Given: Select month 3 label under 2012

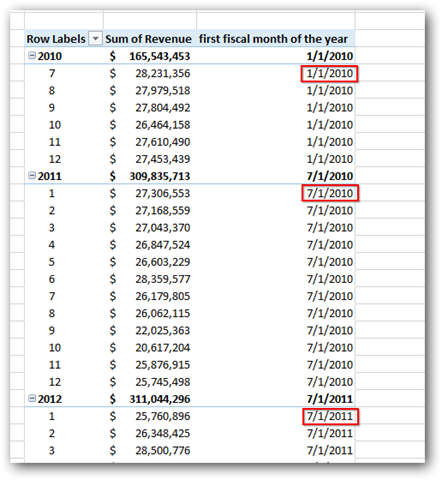Looking at the screenshot, I should coord(52,450).
